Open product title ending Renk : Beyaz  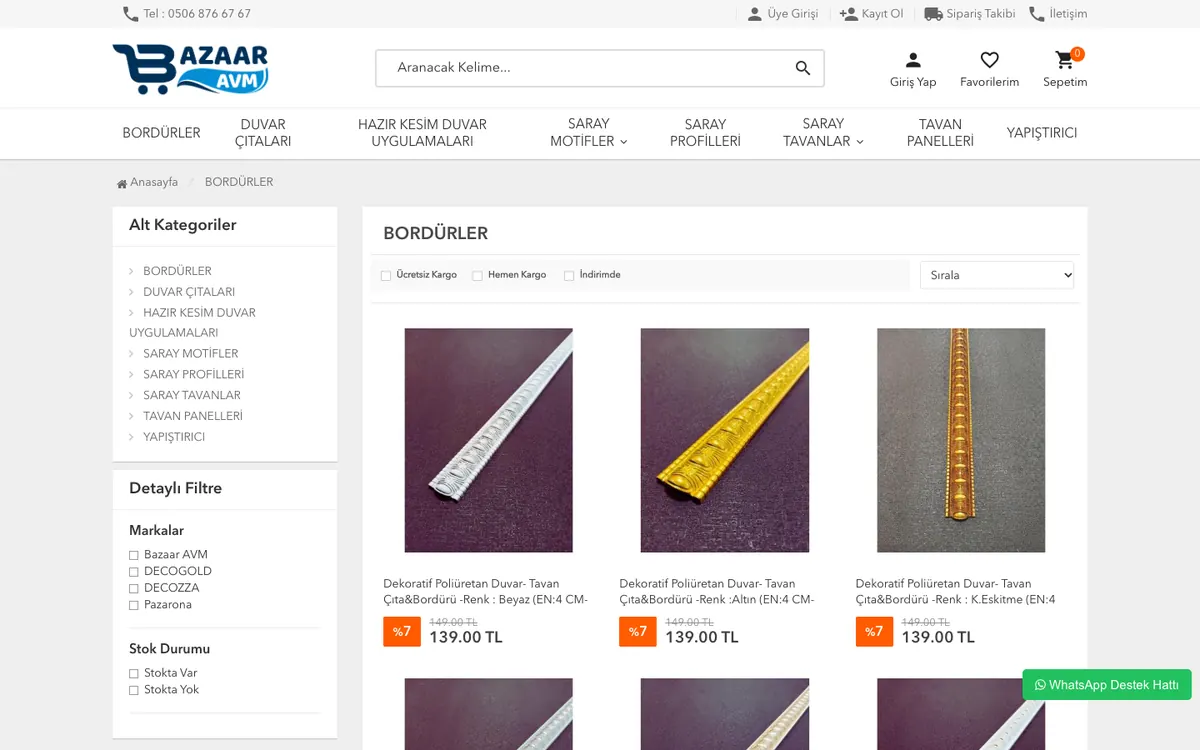(486, 592)
